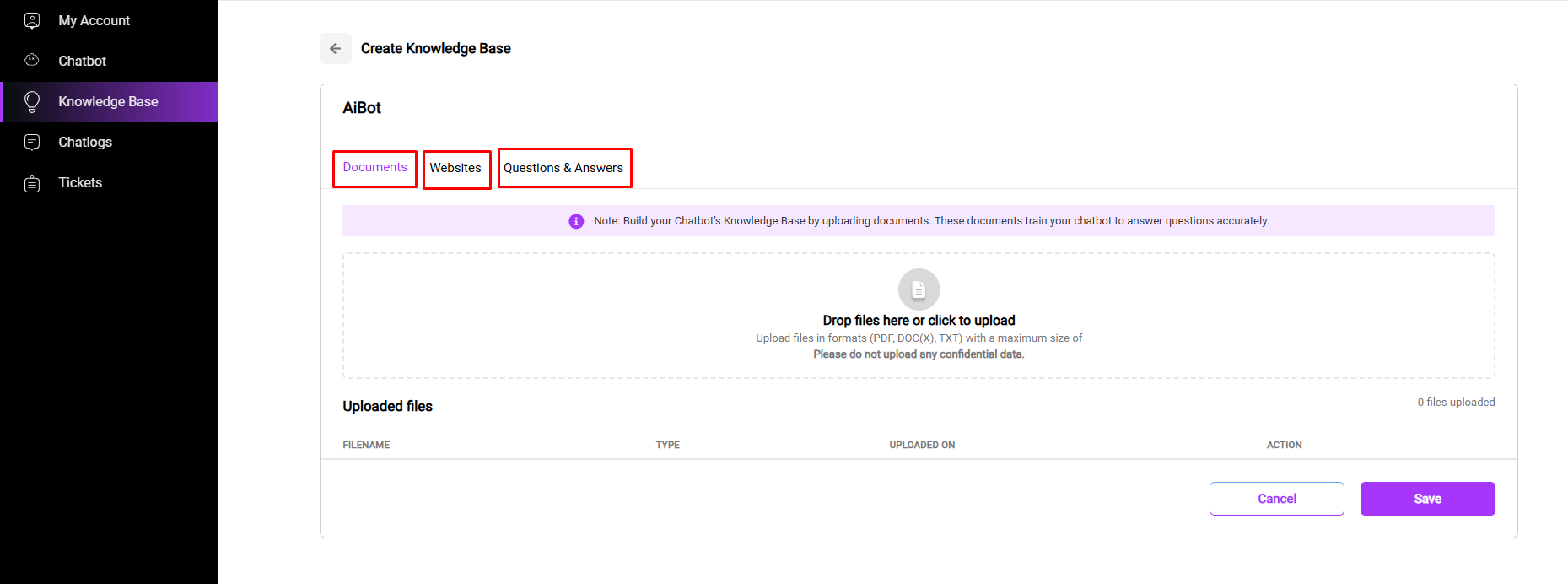Click the ACTION column header
The width and height of the screenshot is (1568, 584).
1284,445
